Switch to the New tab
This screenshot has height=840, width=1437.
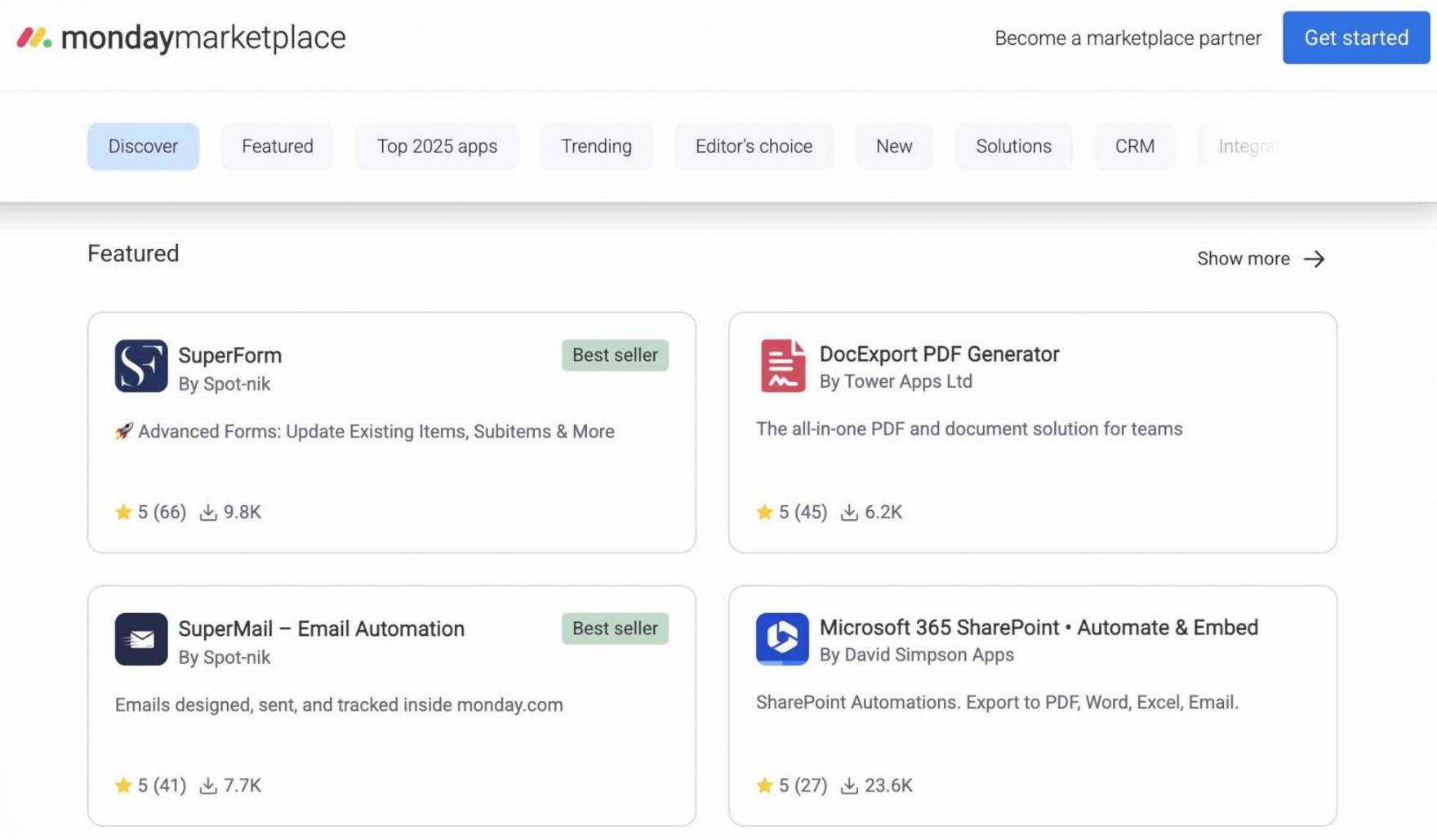894,146
